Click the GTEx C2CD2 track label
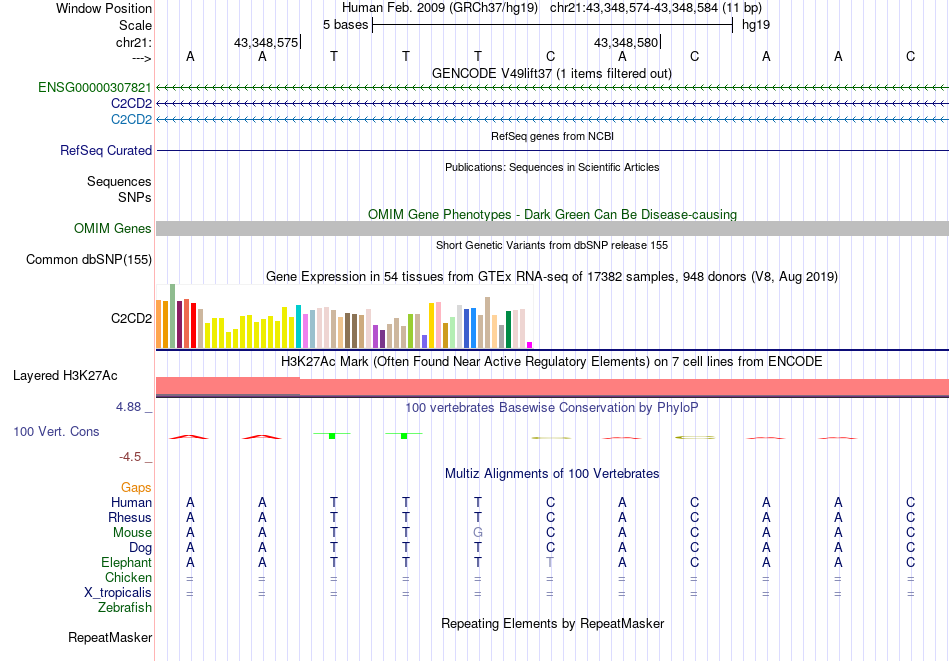 [x=131, y=318]
